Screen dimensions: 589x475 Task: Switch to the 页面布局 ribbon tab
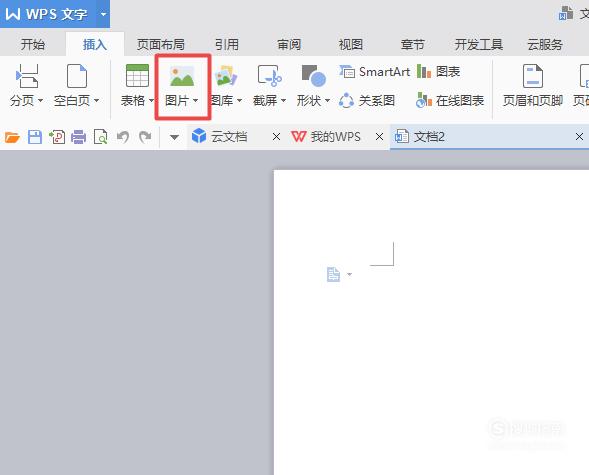coord(161,45)
